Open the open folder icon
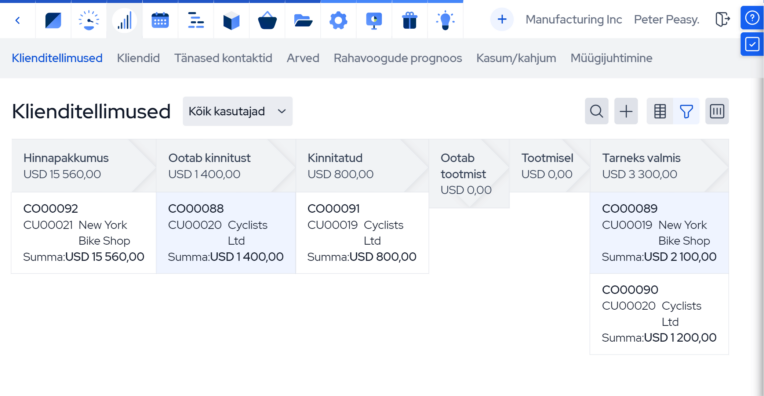The image size is (764, 396). [303, 20]
